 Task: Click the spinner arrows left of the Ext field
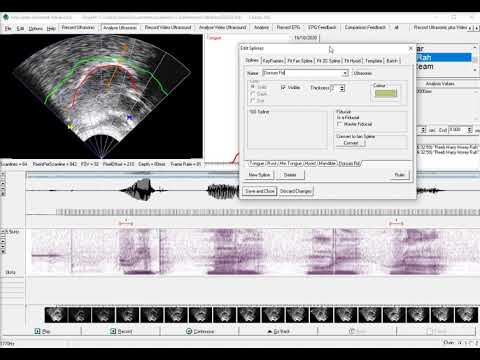[423, 130]
